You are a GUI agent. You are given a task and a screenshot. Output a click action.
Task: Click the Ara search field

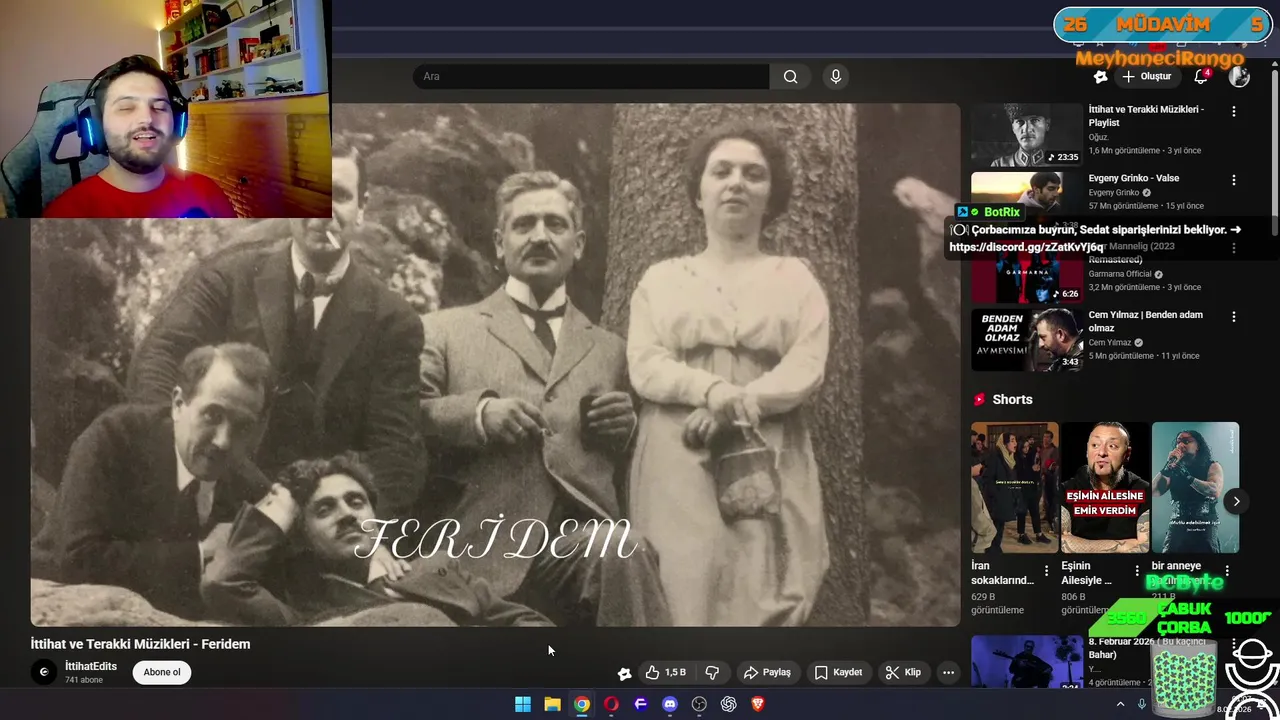coord(591,76)
